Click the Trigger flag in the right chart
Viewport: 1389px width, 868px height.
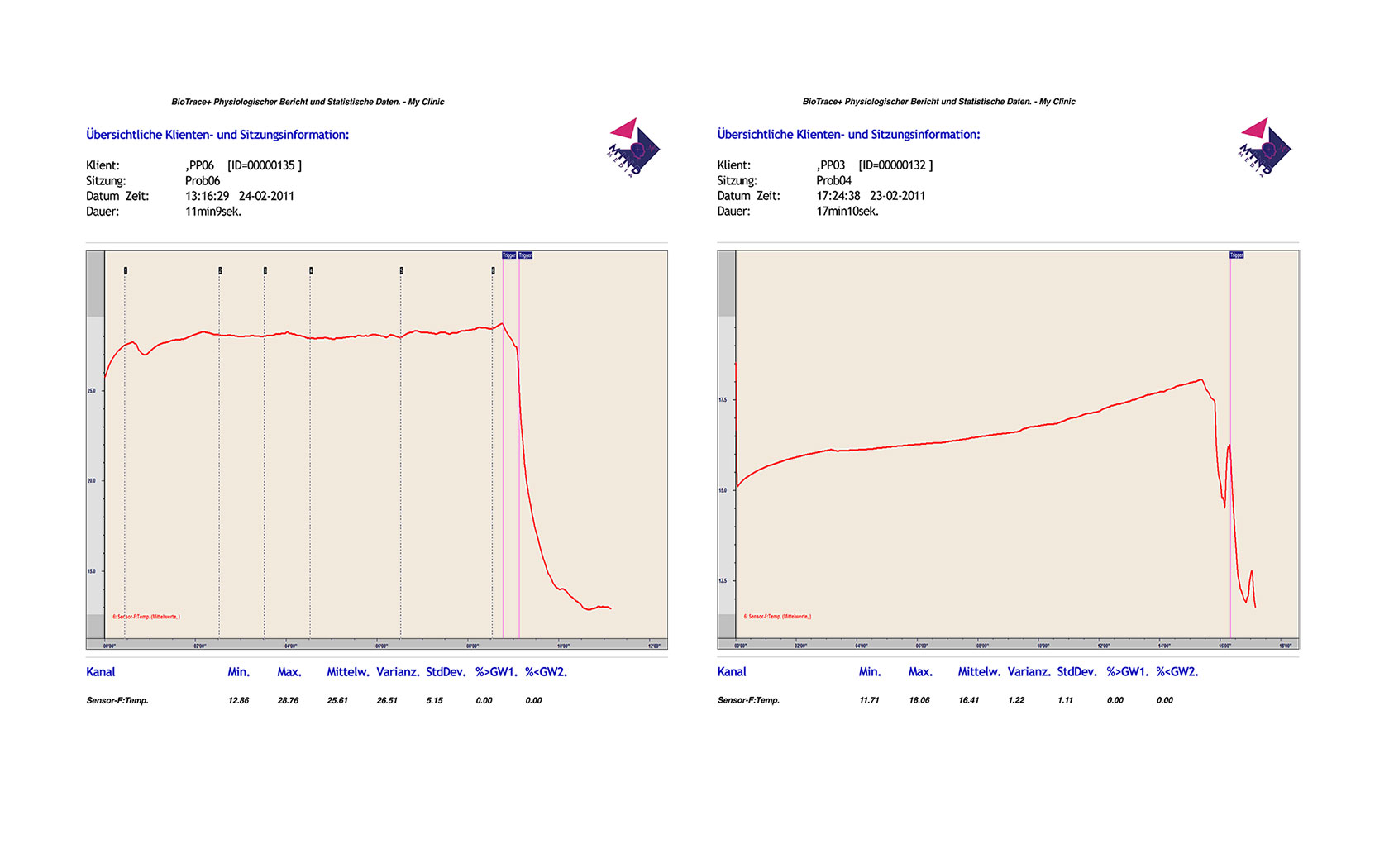(1237, 255)
